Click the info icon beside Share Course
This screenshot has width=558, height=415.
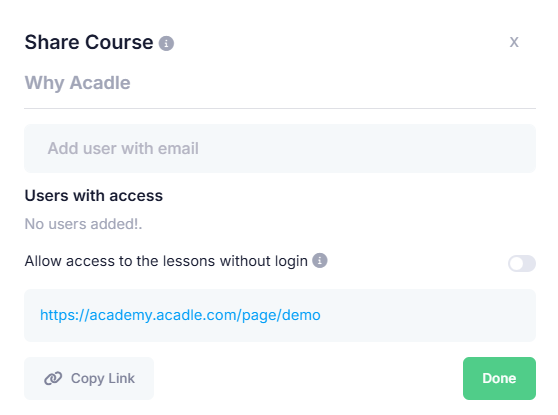coord(166,43)
